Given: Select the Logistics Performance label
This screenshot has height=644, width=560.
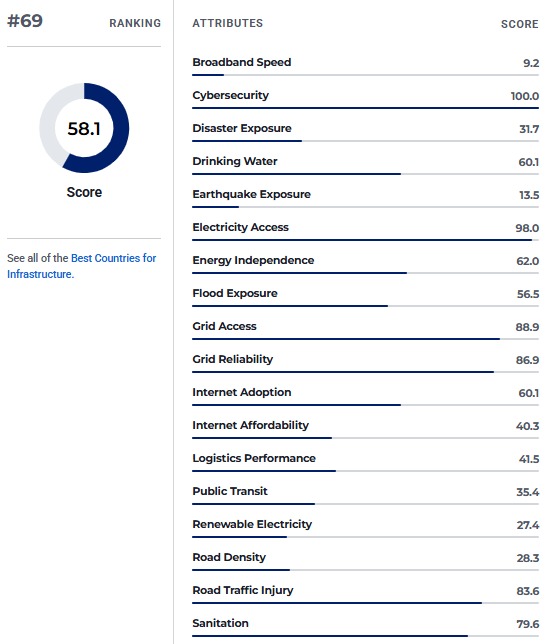Looking at the screenshot, I should point(254,458).
